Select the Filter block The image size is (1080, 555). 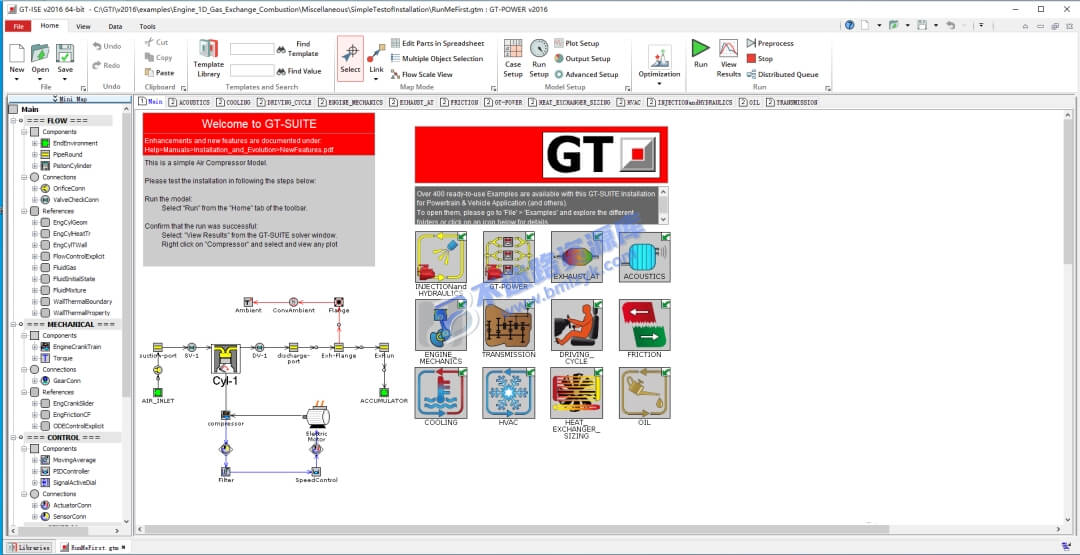pyautogui.click(x=225, y=472)
